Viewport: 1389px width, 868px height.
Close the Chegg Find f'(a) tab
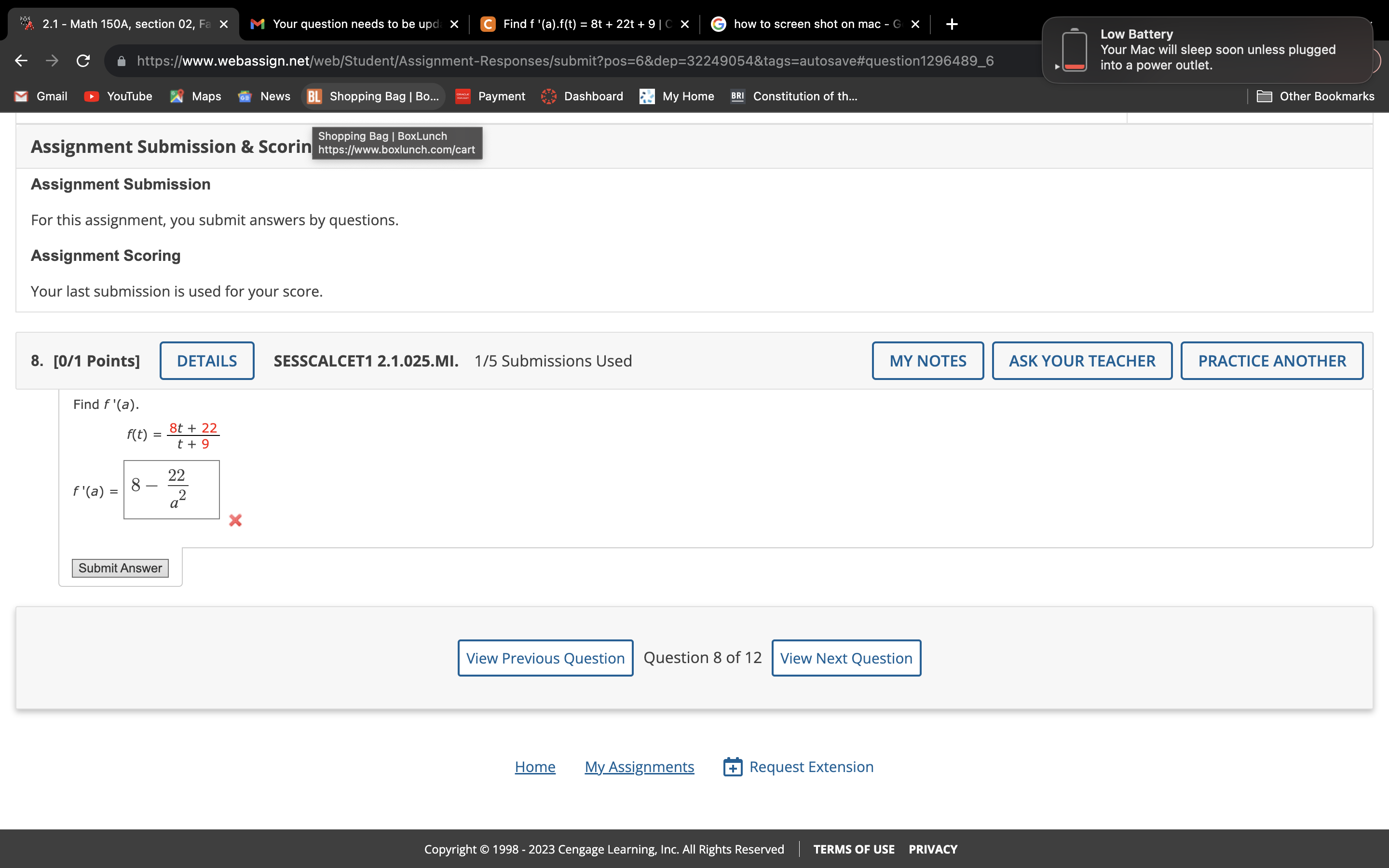[x=685, y=24]
